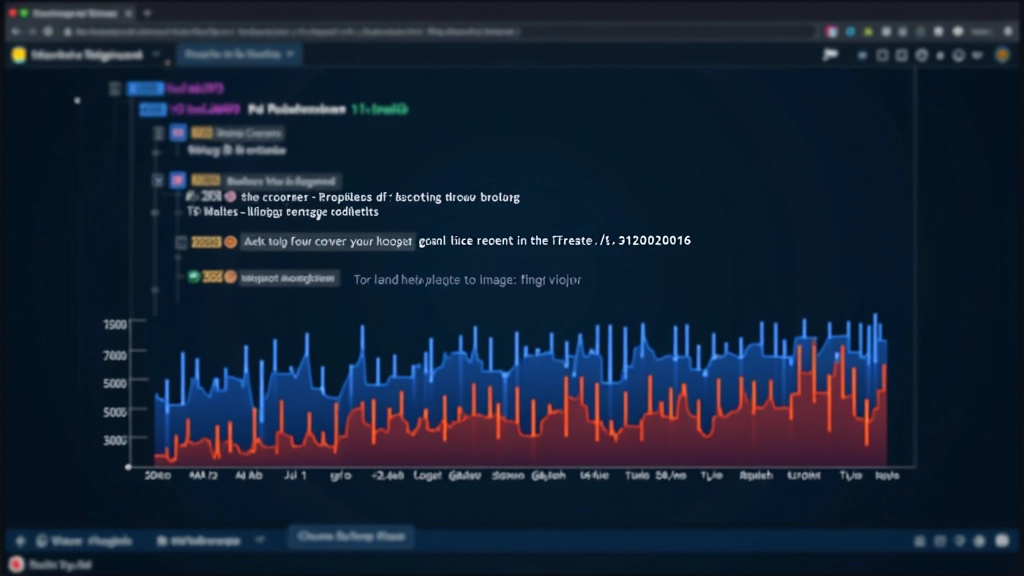This screenshot has height=576, width=1024.
Task: Open a new browser tab with plus button
Action: (147, 14)
